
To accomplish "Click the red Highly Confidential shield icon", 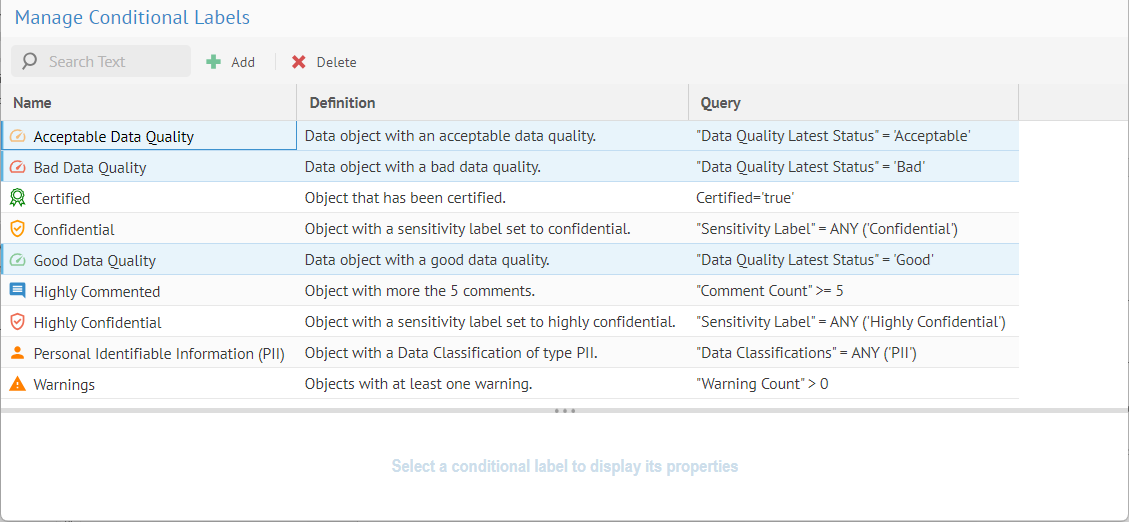I will [x=17, y=322].
